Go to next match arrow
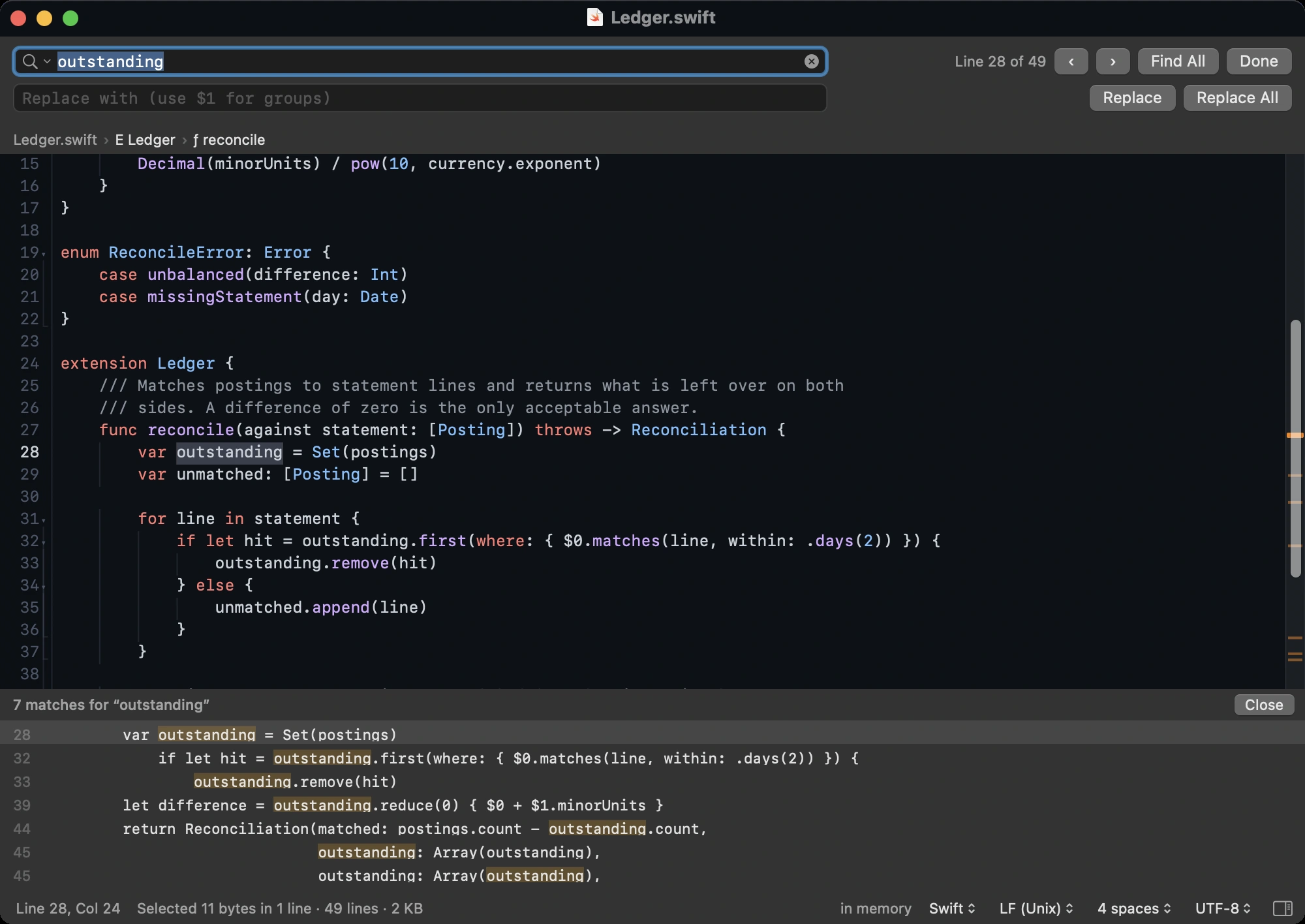Screen dimensions: 1305x924 [1113, 61]
